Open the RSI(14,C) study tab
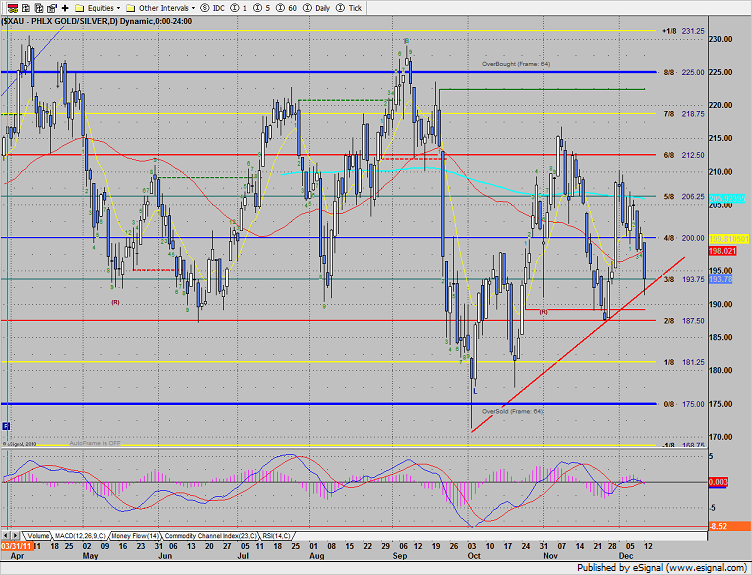 pos(276,536)
